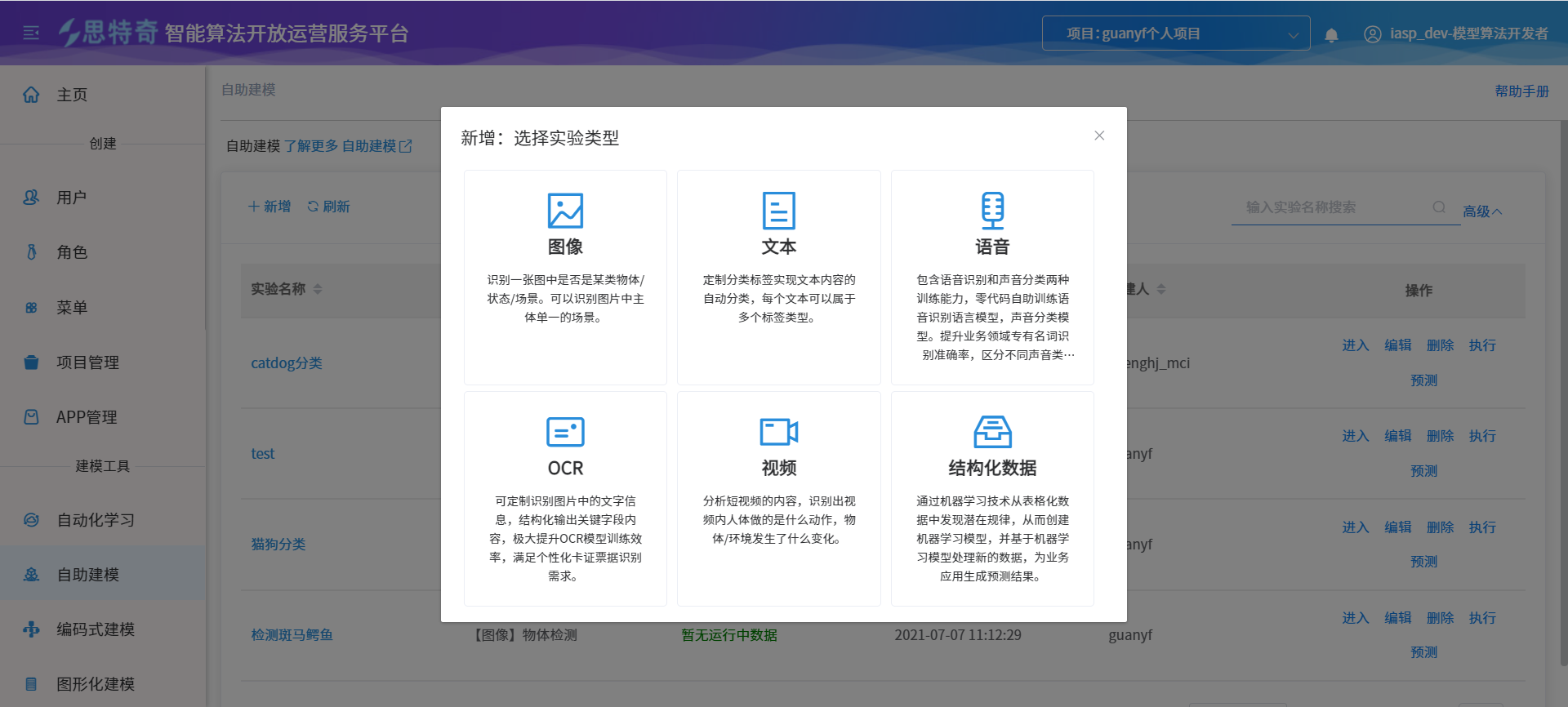Click 执行 in 猫狗分类 row

pyautogui.click(x=1483, y=527)
